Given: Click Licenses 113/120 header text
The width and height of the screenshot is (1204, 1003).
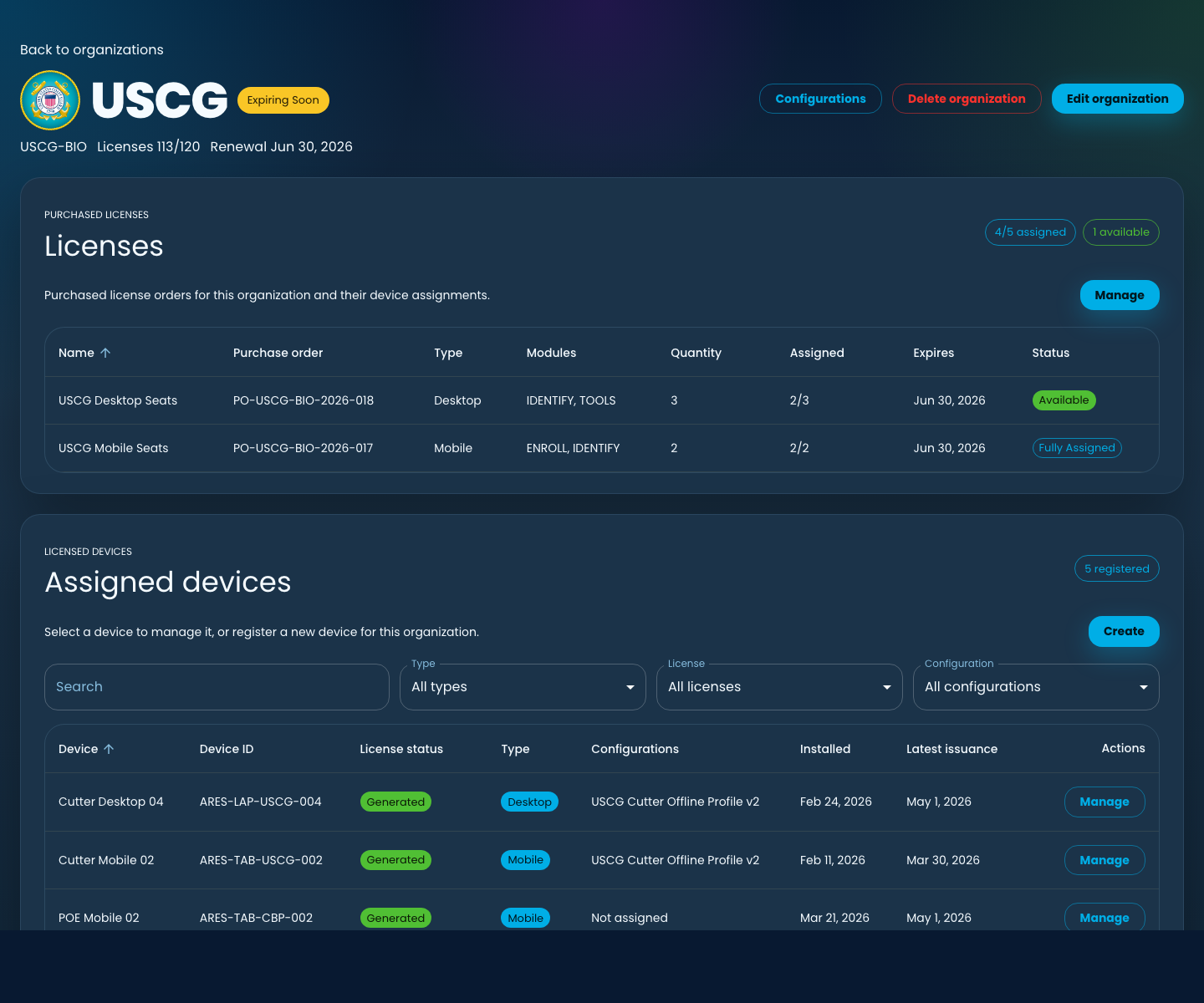Looking at the screenshot, I should (149, 146).
